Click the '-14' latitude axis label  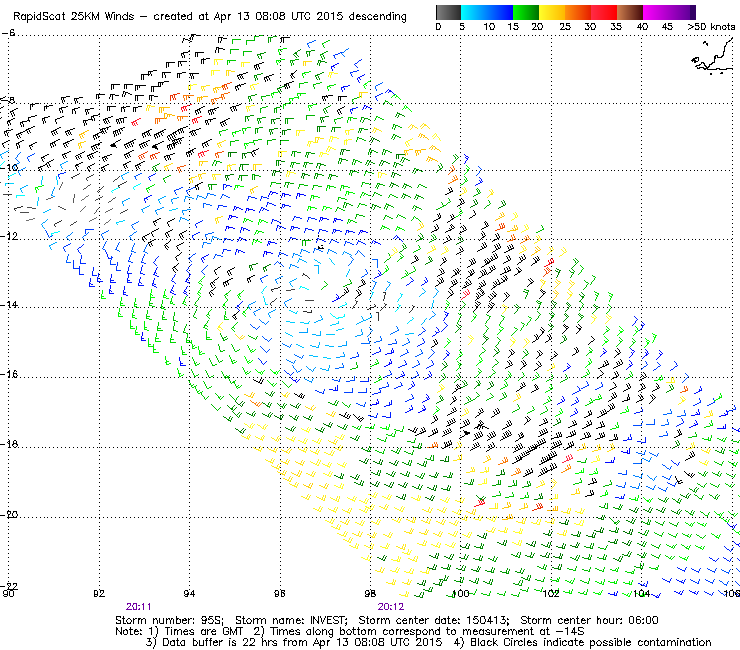point(9,305)
